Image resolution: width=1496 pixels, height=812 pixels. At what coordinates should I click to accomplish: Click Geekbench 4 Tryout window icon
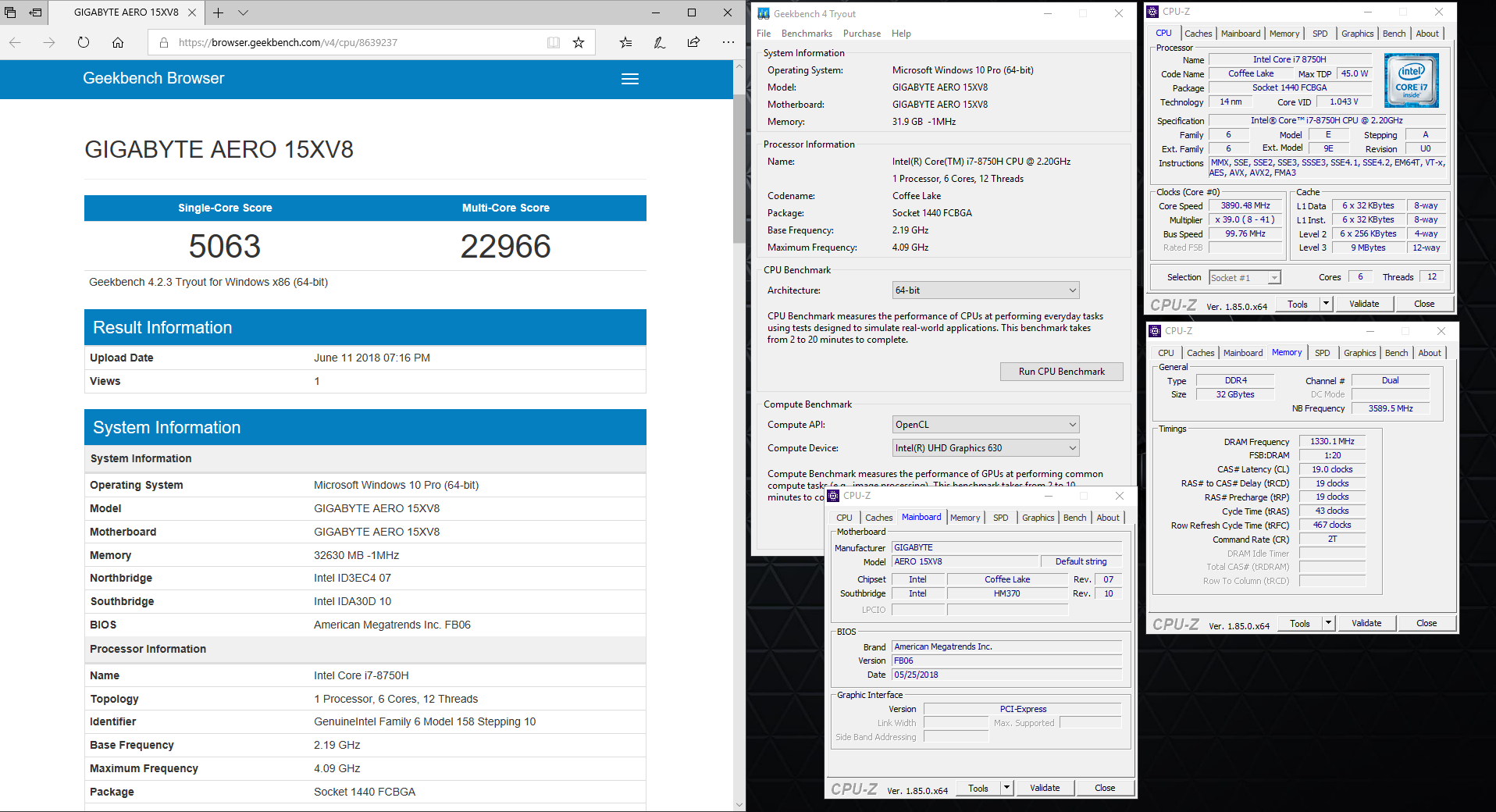764,13
